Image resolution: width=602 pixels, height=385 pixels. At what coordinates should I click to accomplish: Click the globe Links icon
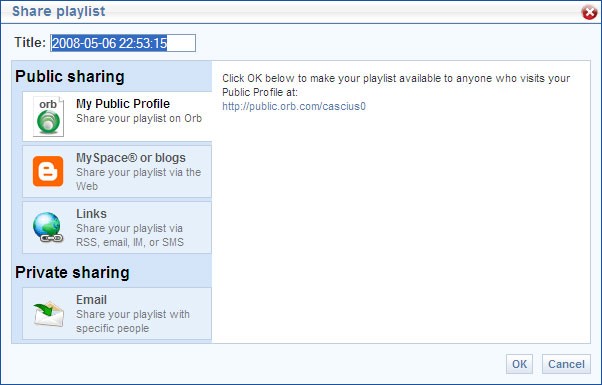(48, 227)
